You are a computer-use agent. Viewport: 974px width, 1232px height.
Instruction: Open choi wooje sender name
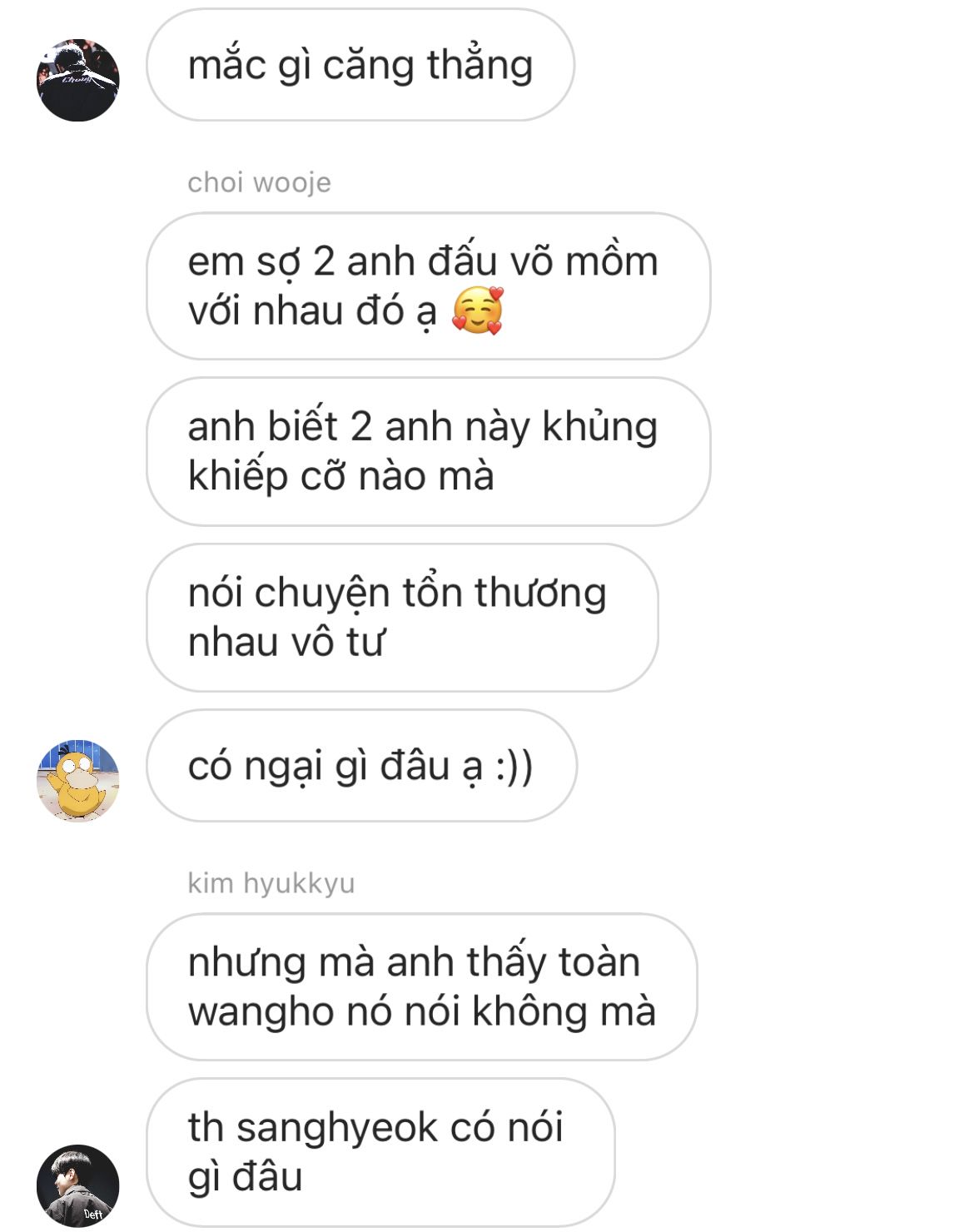click(x=259, y=182)
